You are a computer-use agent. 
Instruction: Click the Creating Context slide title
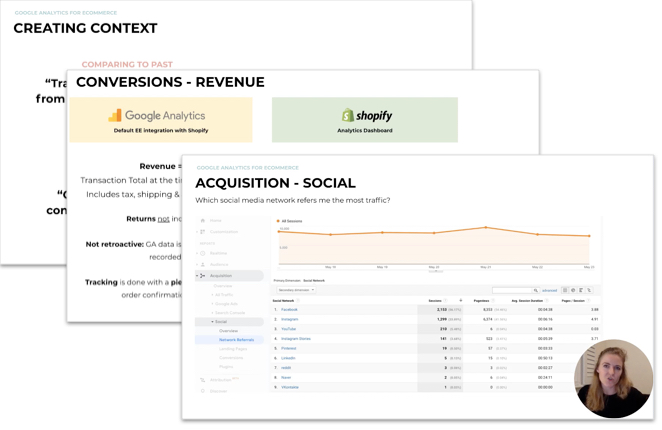pyautogui.click(x=85, y=28)
